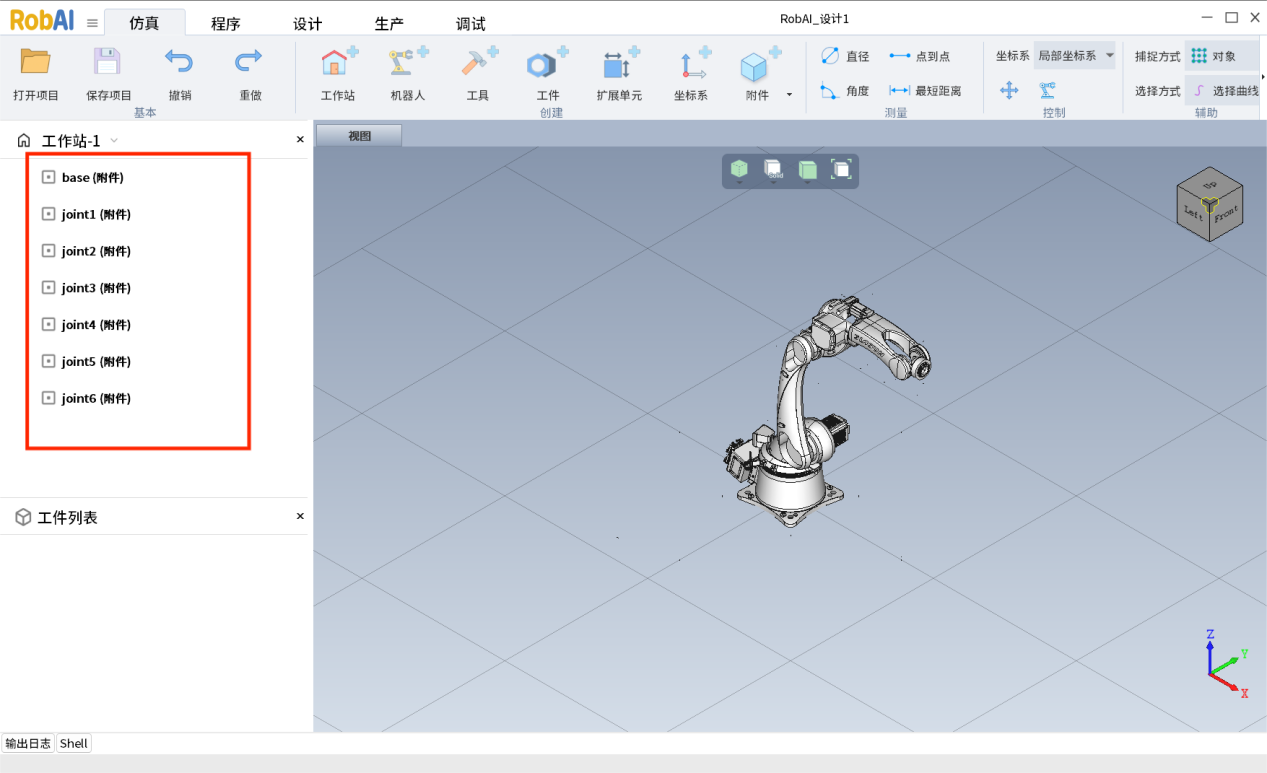Maximize the RobAI window
Screen dimensions: 1267x773
coord(1231,17)
